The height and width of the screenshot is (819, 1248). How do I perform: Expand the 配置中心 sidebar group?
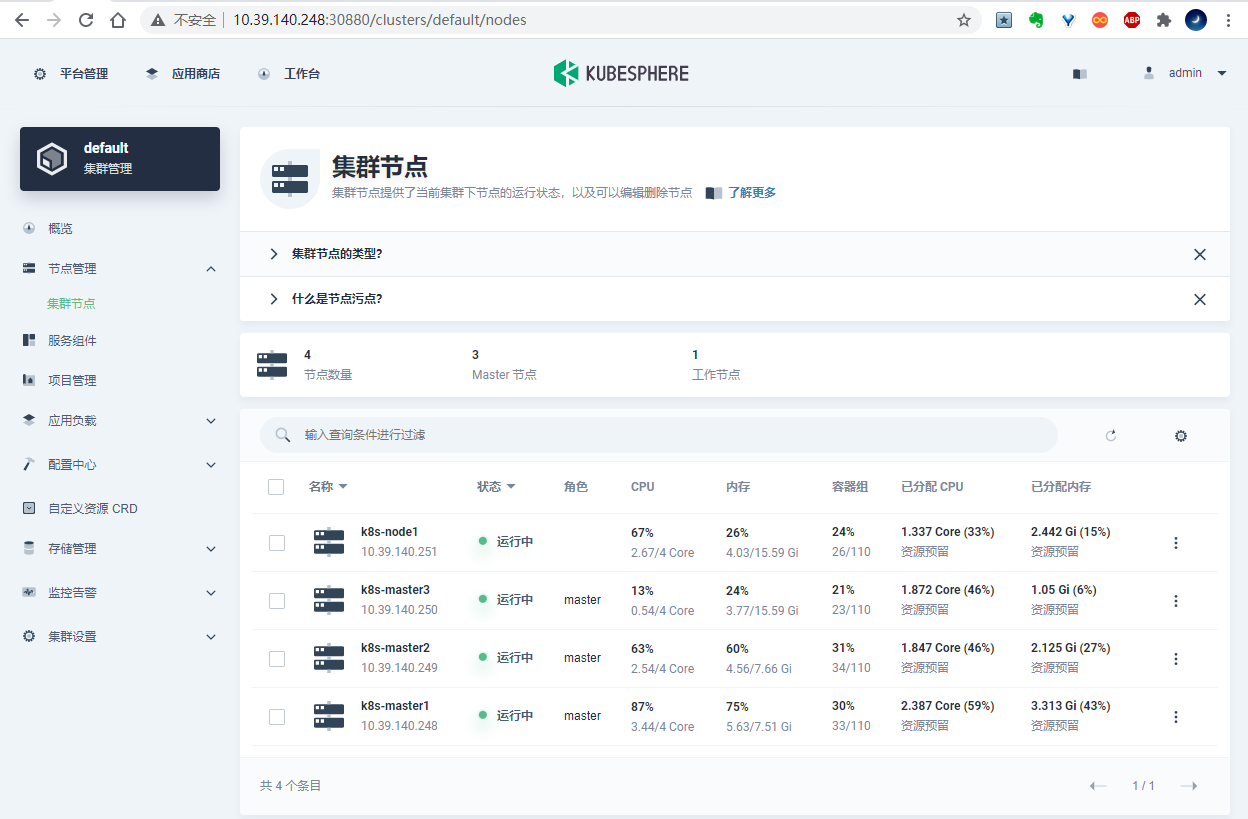click(x=211, y=465)
